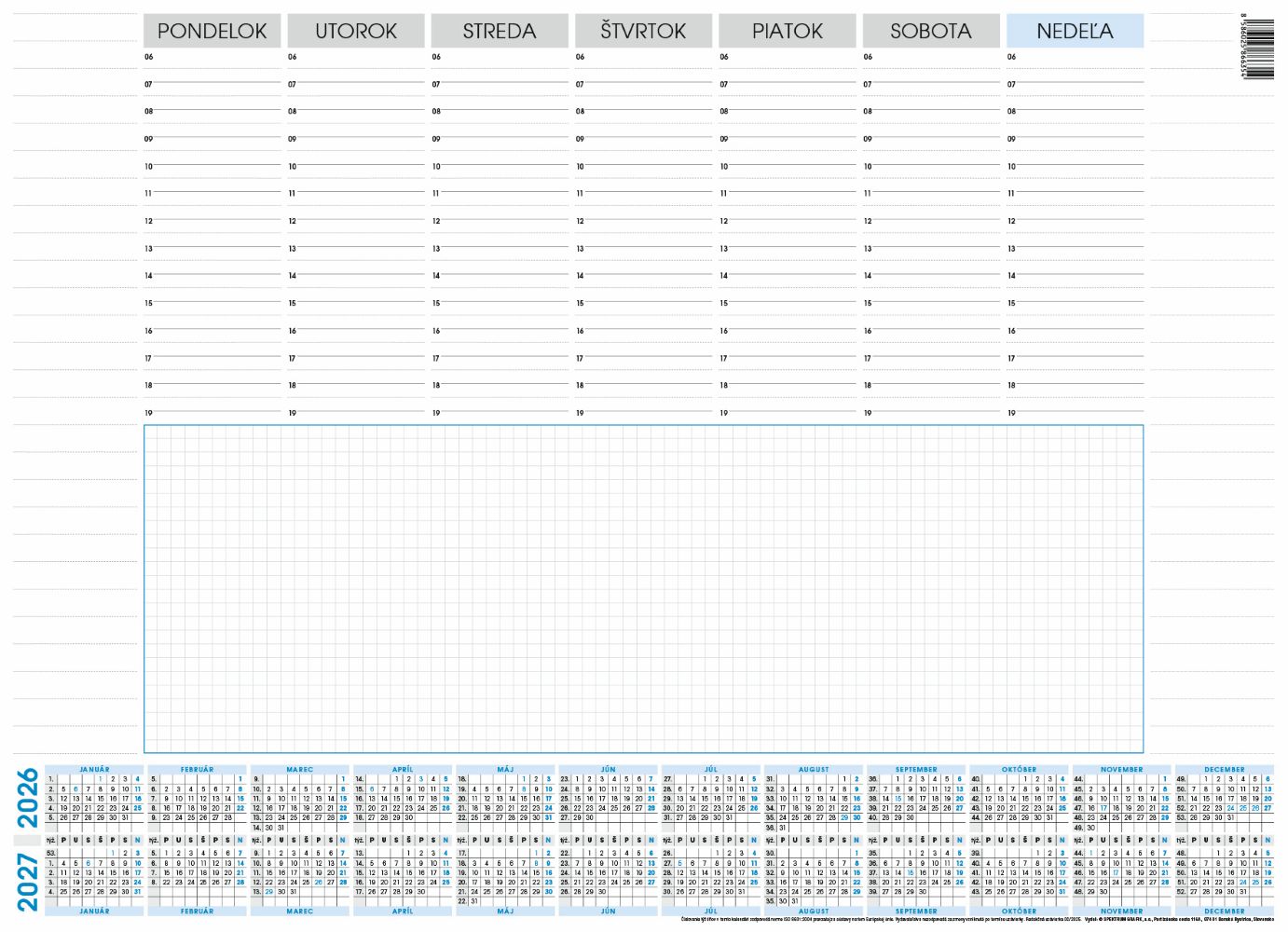
Task: Open the JANUÁR 2026 mini calendar header
Action: click(94, 770)
